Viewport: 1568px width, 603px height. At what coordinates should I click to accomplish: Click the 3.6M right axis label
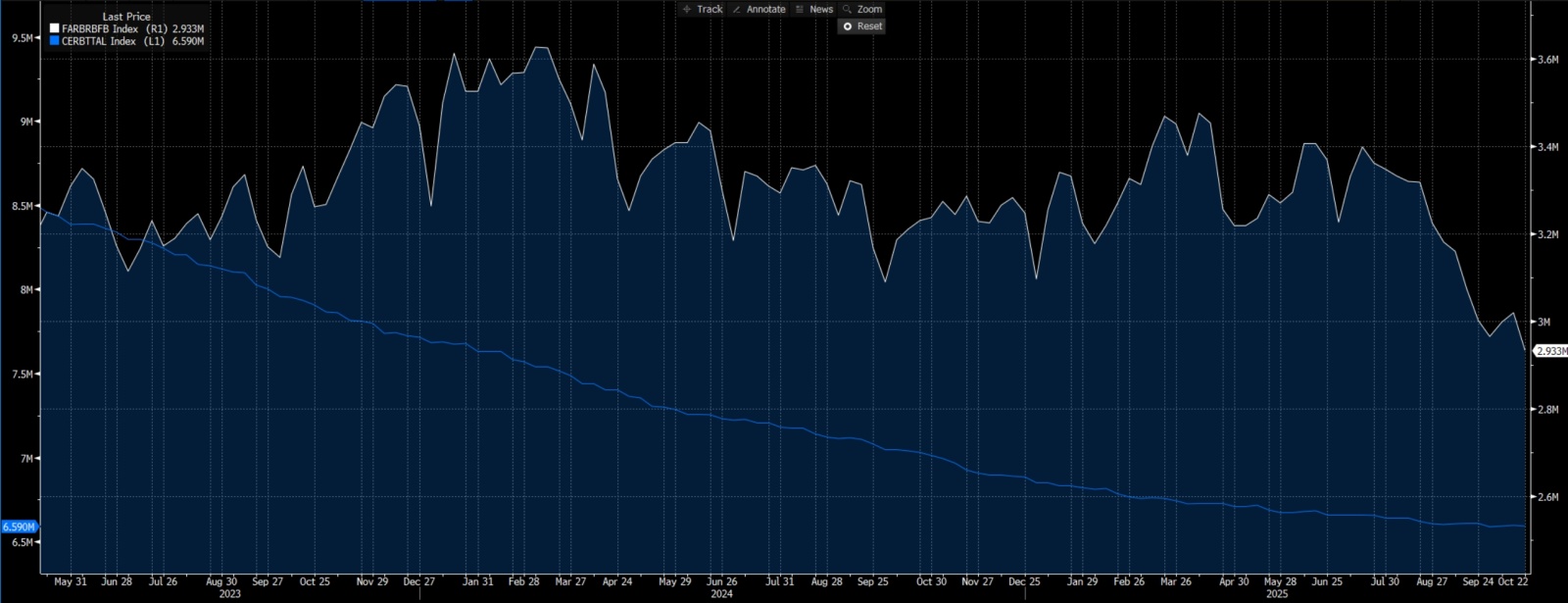pyautogui.click(x=1547, y=60)
